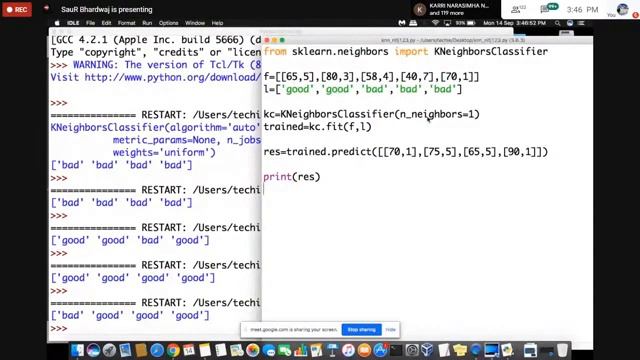Open Google Chrome from the Dock
The width and height of the screenshot is (640, 360).
tap(173, 350)
